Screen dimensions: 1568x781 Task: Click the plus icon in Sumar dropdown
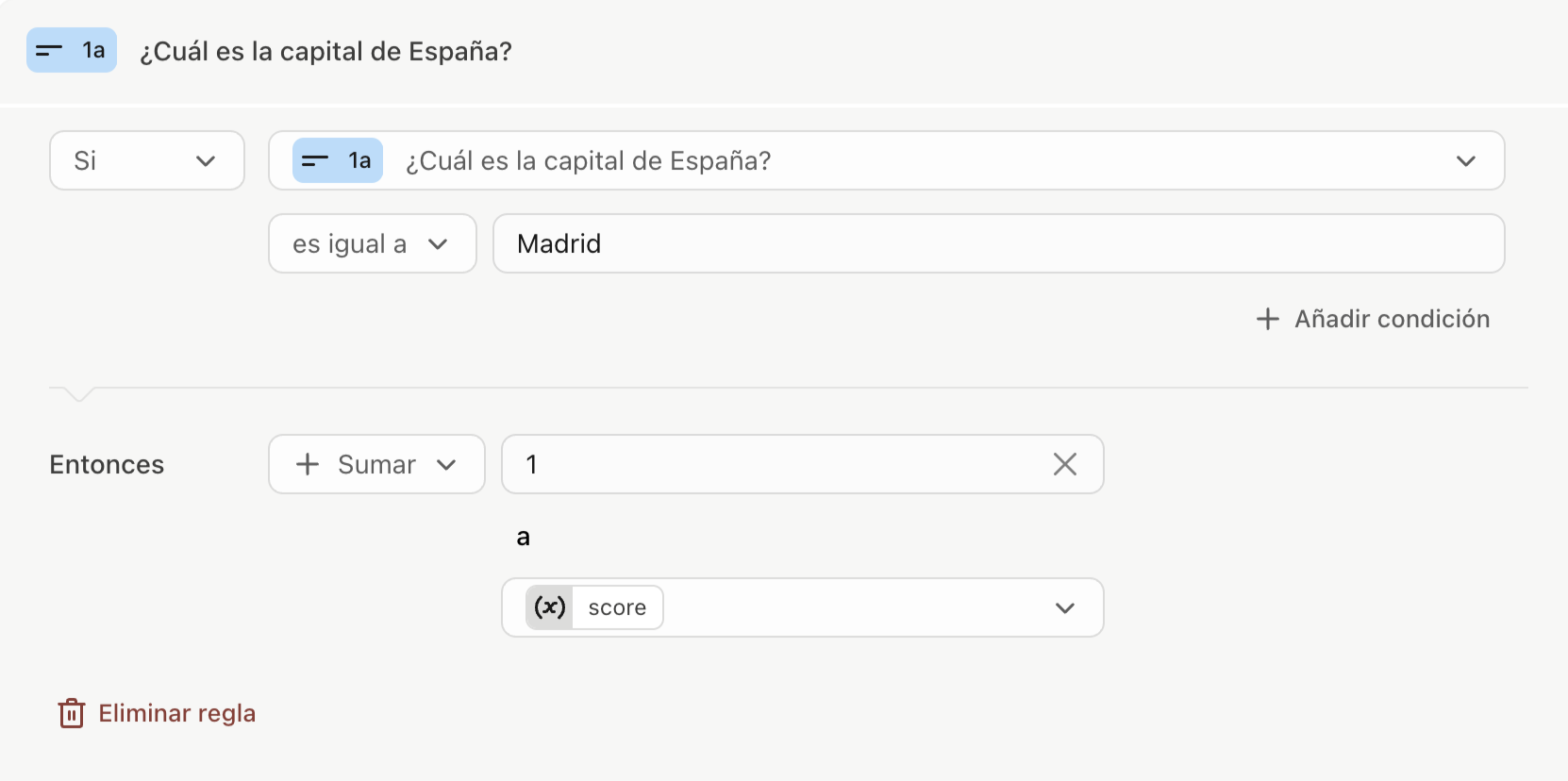(x=308, y=464)
